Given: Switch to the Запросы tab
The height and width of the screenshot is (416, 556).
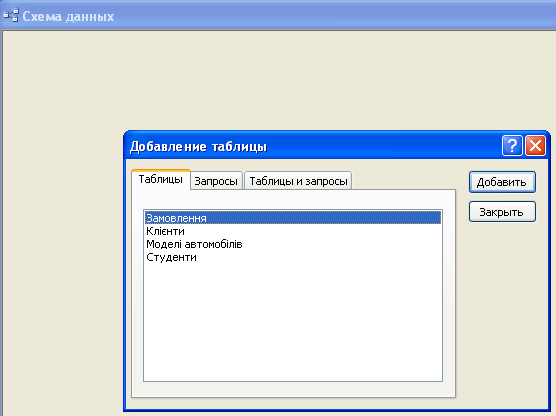Looking at the screenshot, I should coord(216,181).
